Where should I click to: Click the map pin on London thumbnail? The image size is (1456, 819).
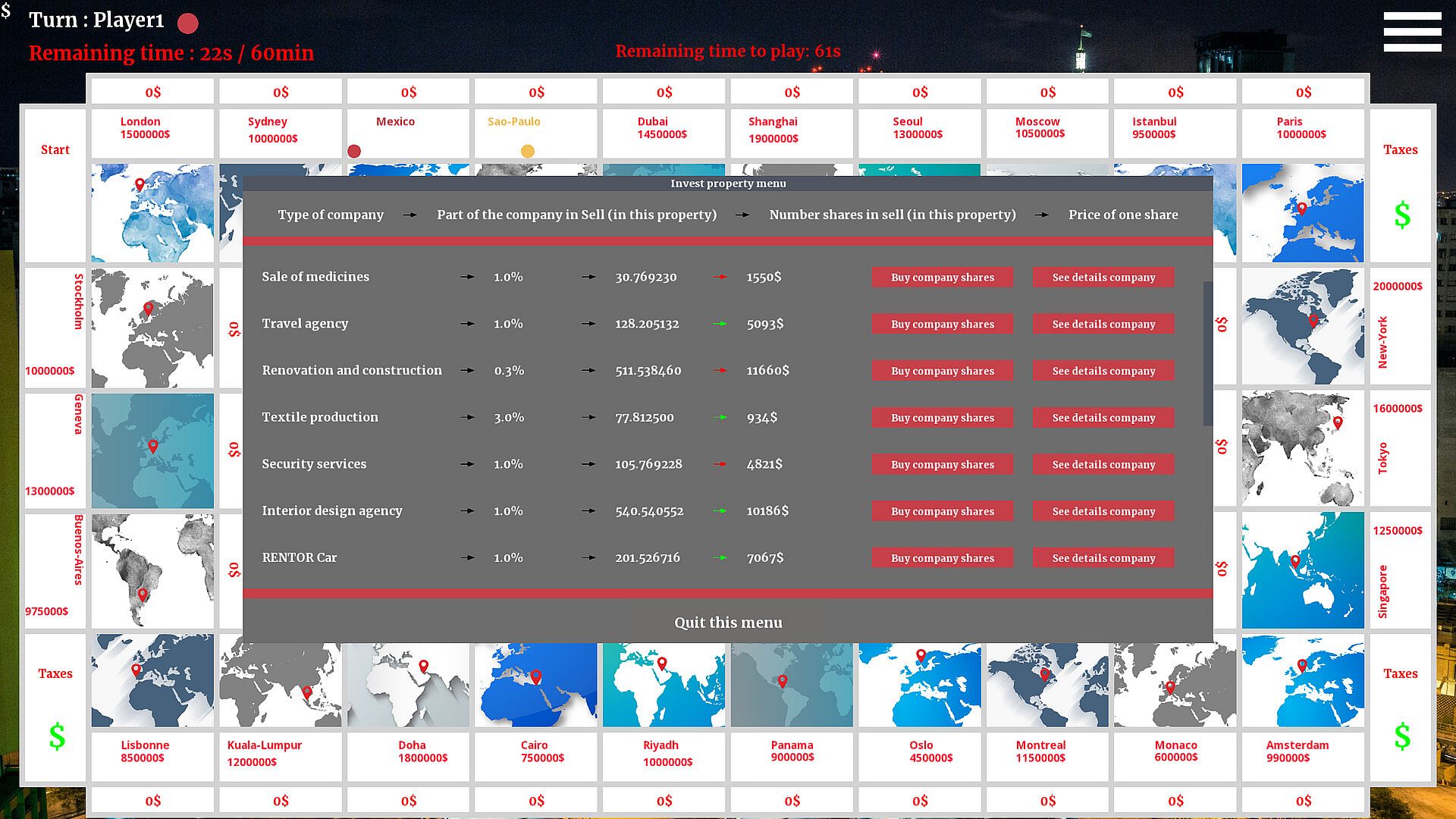coord(140,184)
